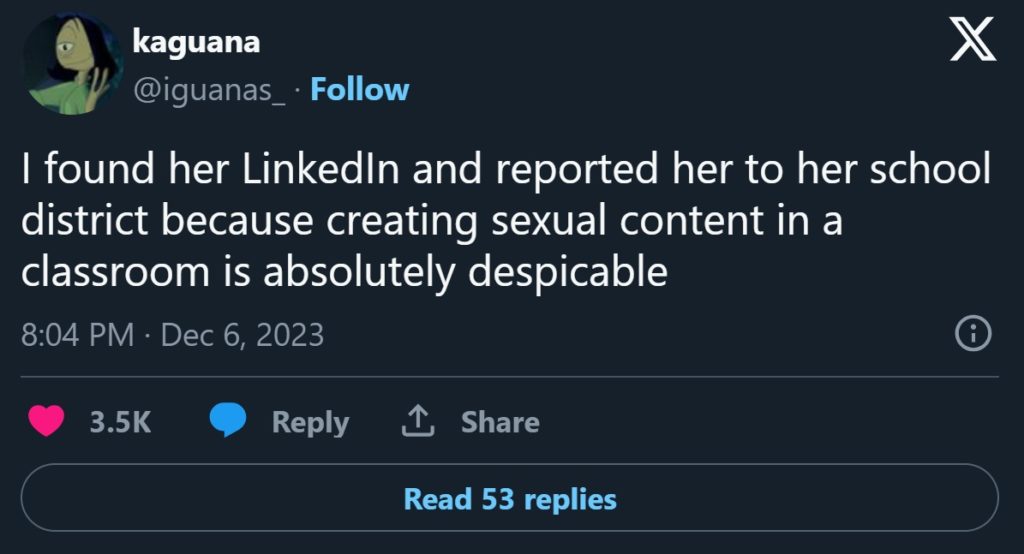Click the share arrow icon
1024x554 pixels.
tap(416, 422)
